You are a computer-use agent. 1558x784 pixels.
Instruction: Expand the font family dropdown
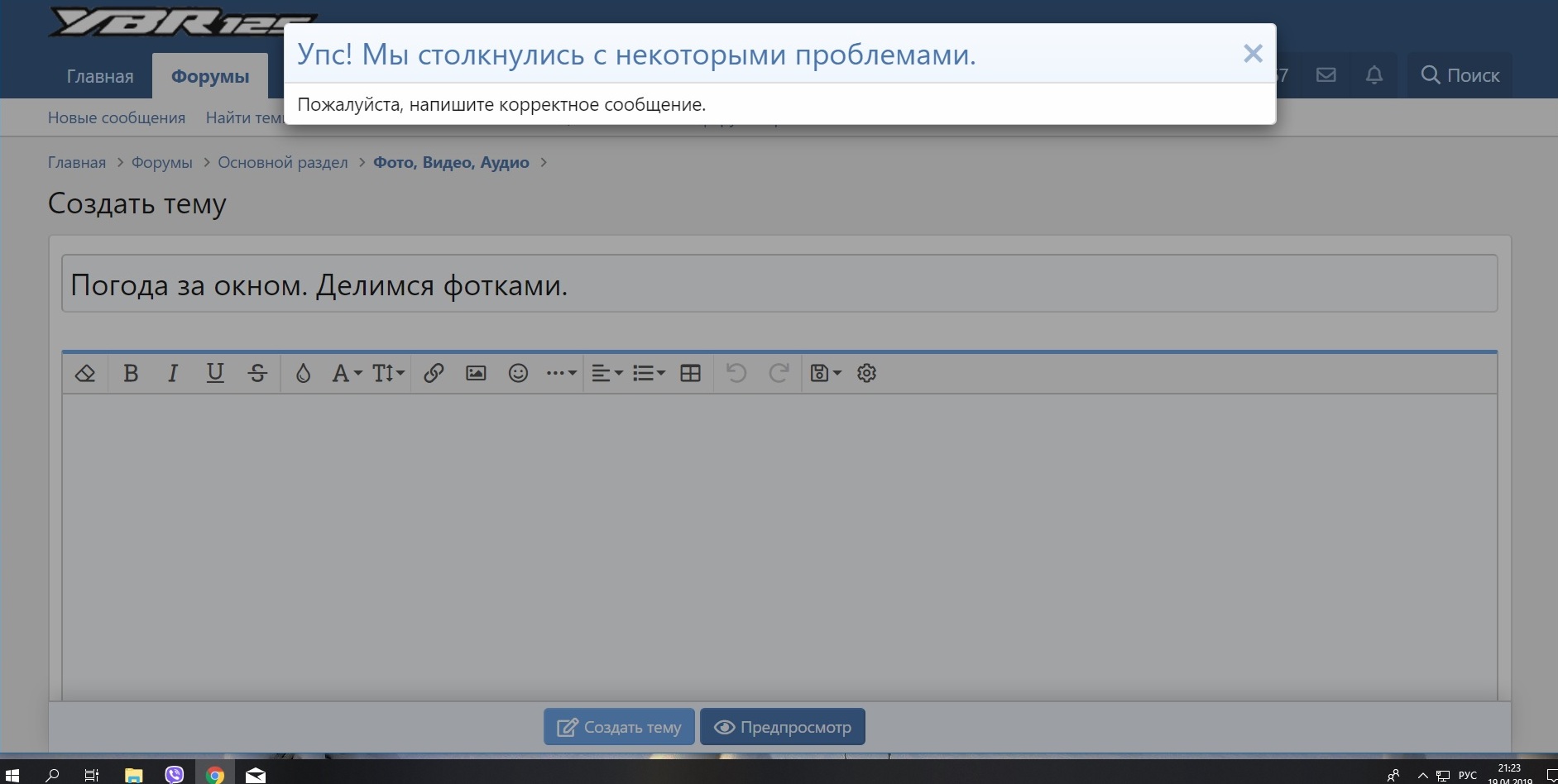346,374
